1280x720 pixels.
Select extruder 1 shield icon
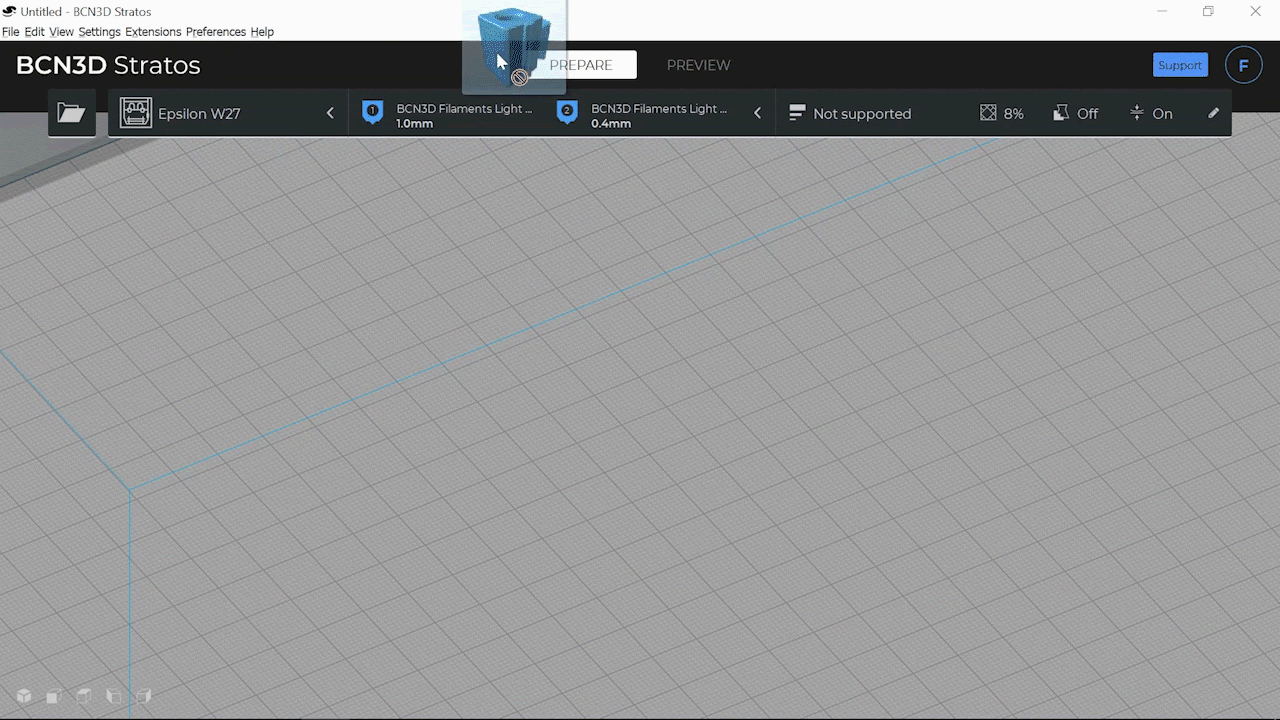pyautogui.click(x=372, y=113)
